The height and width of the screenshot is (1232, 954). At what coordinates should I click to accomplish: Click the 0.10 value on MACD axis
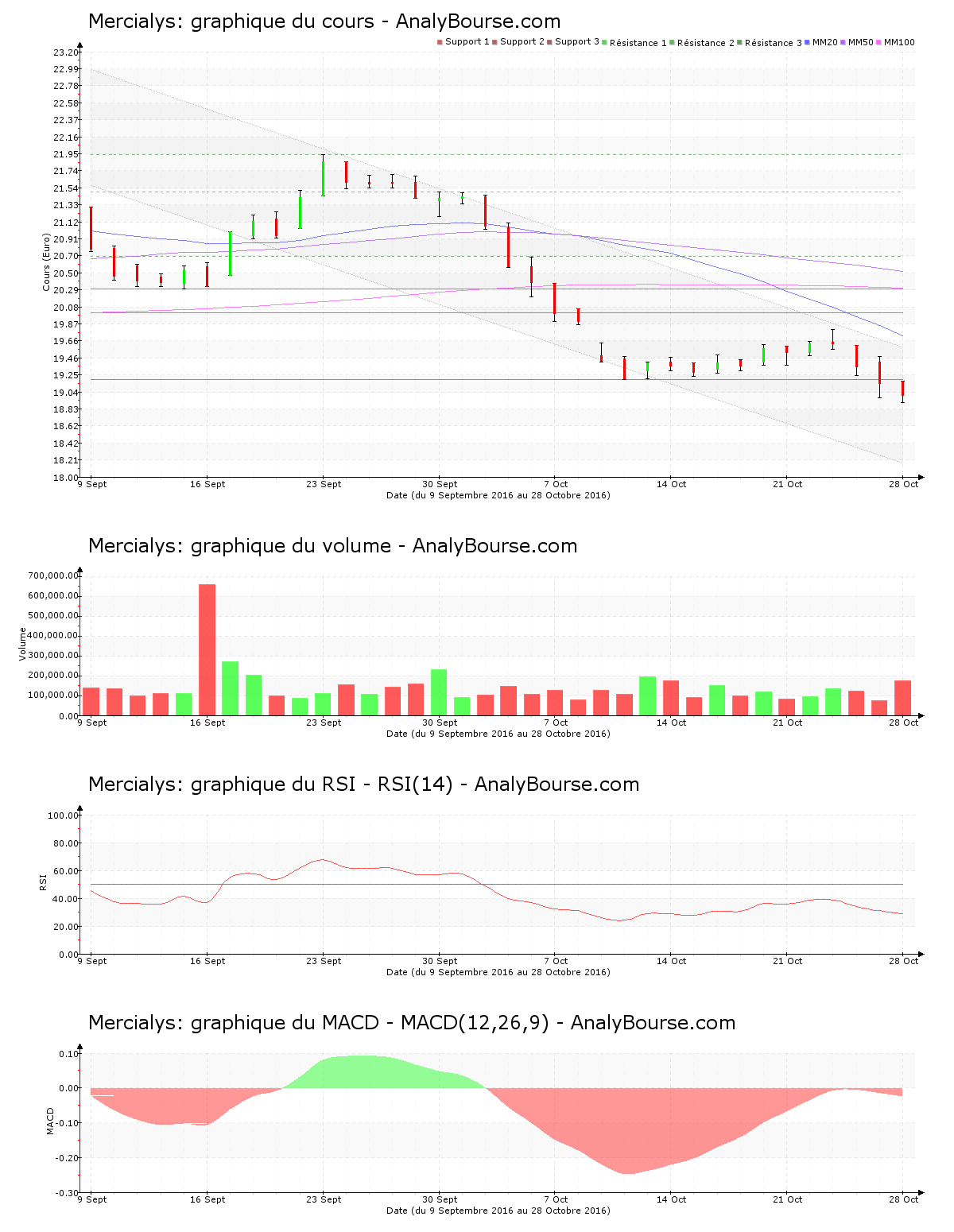coord(68,1054)
